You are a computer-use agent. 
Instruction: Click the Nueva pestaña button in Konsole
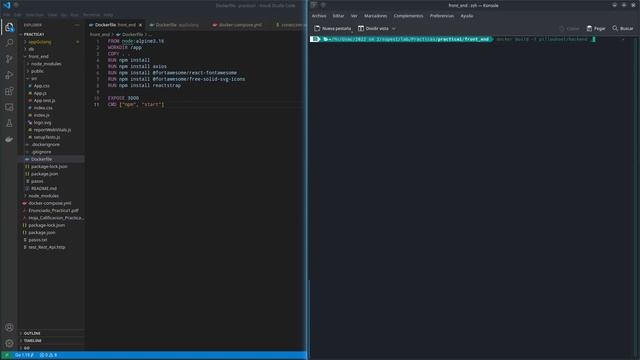click(333, 29)
